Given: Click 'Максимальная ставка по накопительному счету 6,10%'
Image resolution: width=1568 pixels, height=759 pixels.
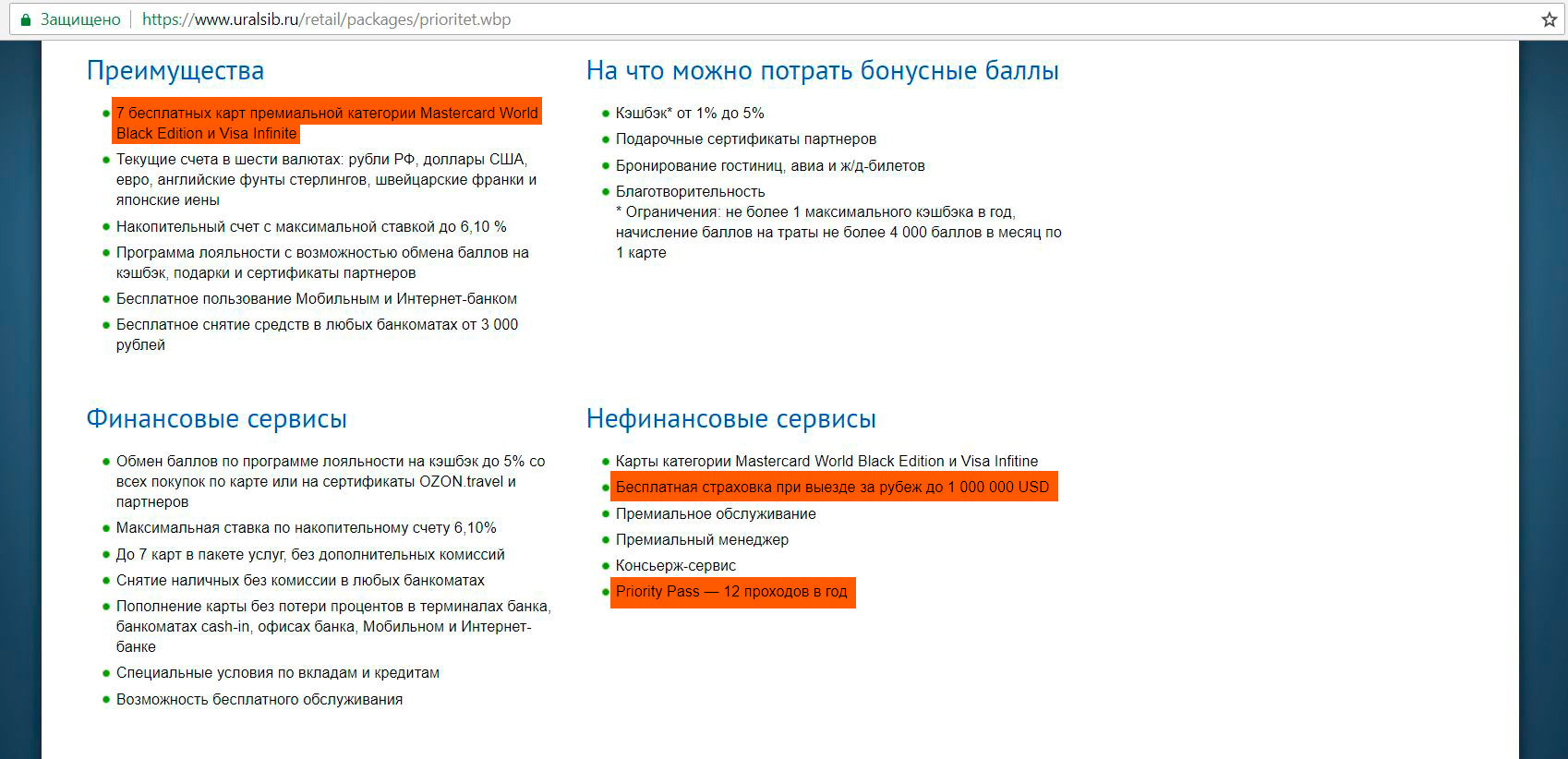Looking at the screenshot, I should click(307, 528).
